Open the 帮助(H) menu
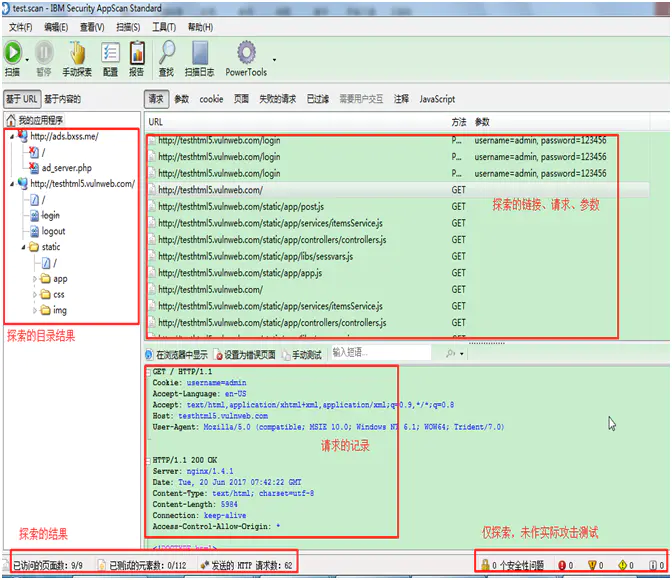The height and width of the screenshot is (580, 672). click(201, 27)
